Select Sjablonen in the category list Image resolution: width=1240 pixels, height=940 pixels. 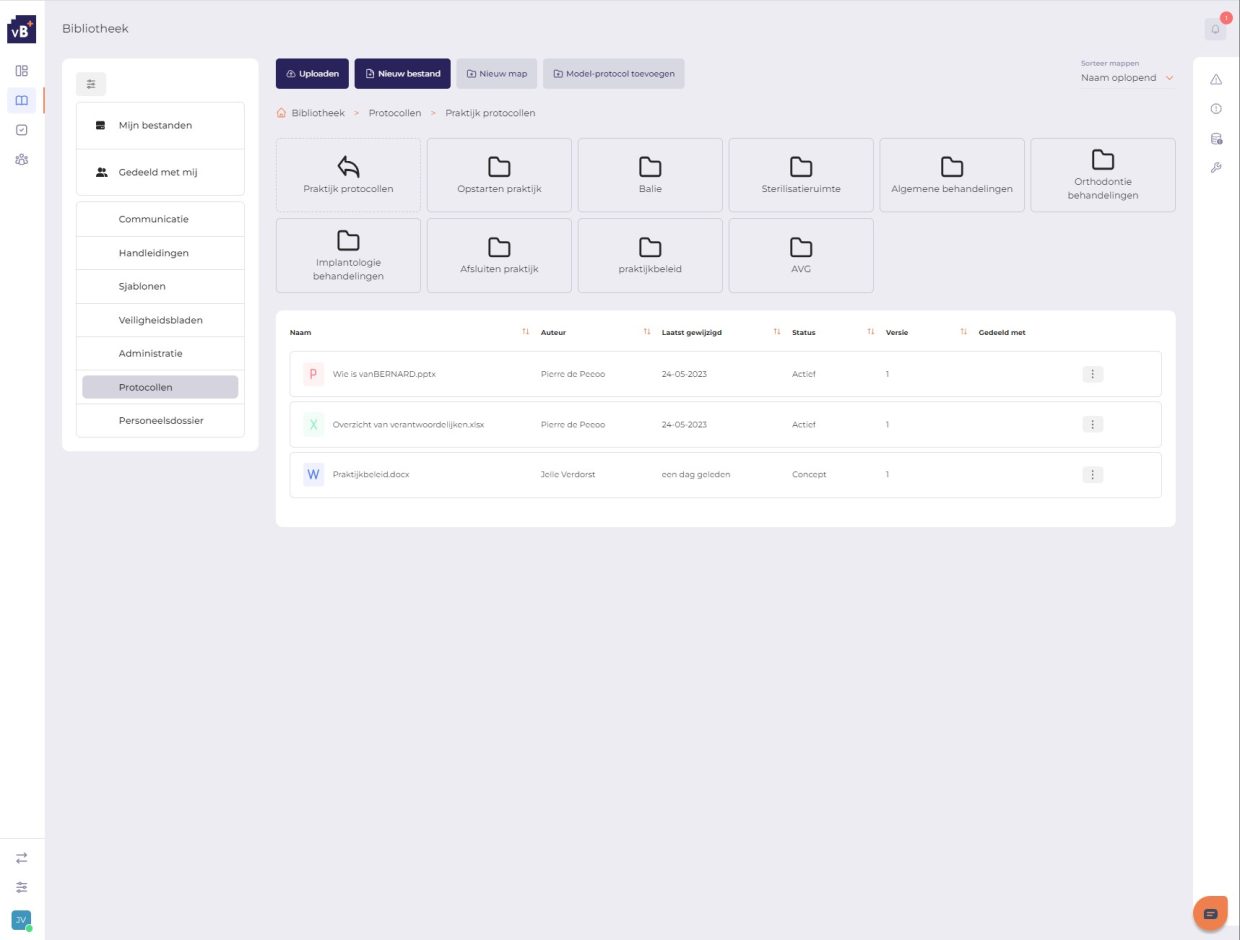tap(142, 286)
